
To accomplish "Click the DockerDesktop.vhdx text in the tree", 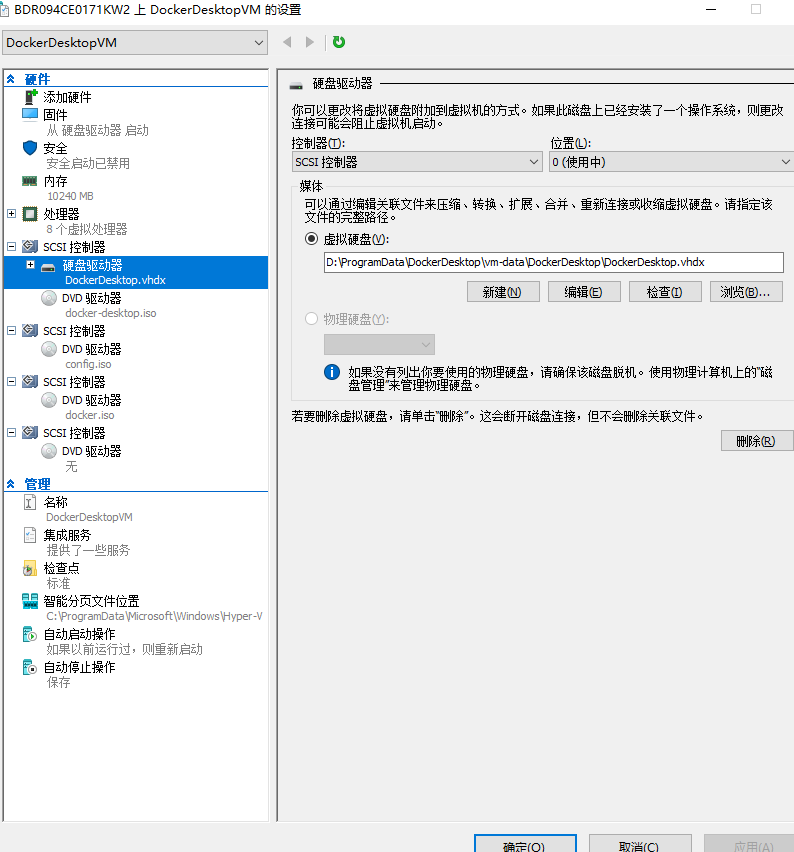I will tap(115, 280).
